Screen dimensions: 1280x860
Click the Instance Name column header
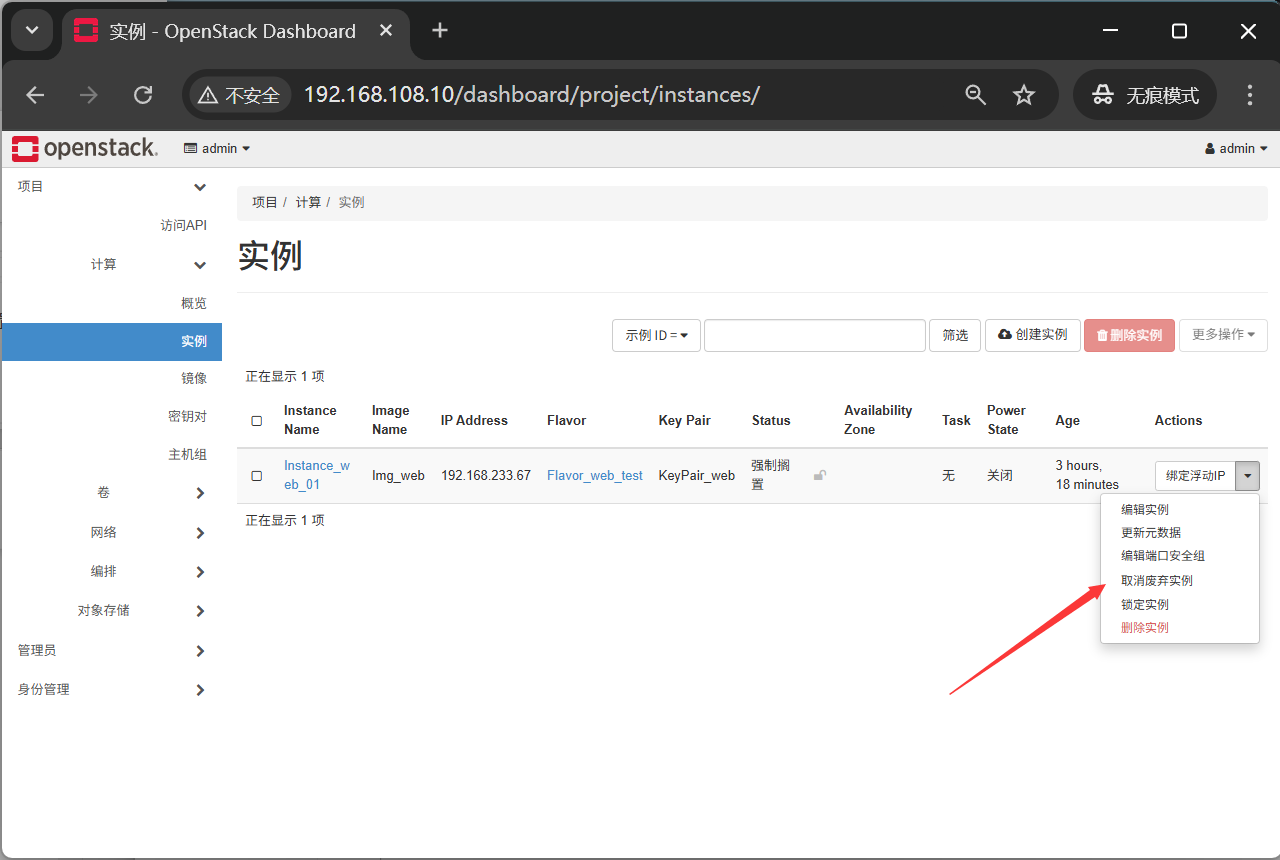tap(310, 420)
